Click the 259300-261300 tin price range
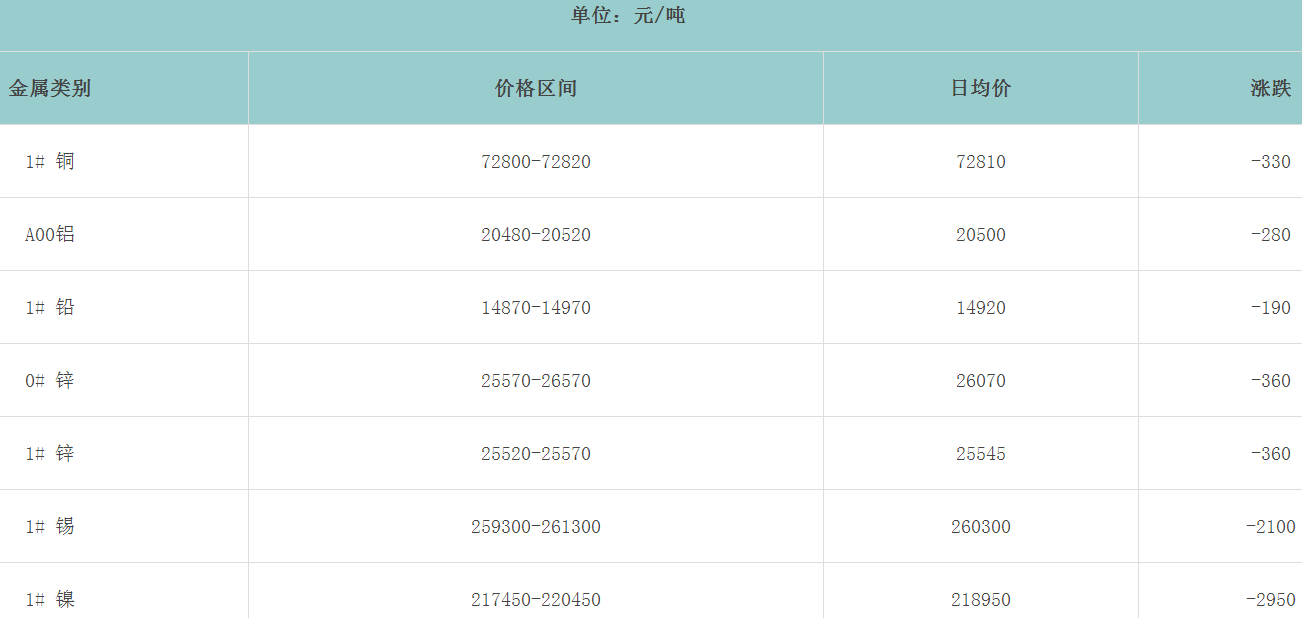This screenshot has width=1302, height=618. 535,526
